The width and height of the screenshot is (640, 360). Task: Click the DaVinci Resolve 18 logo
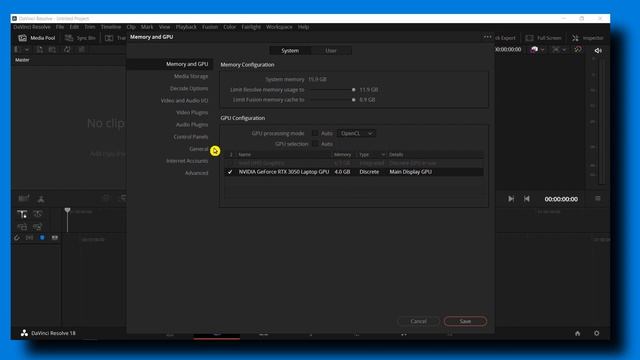coord(24,333)
